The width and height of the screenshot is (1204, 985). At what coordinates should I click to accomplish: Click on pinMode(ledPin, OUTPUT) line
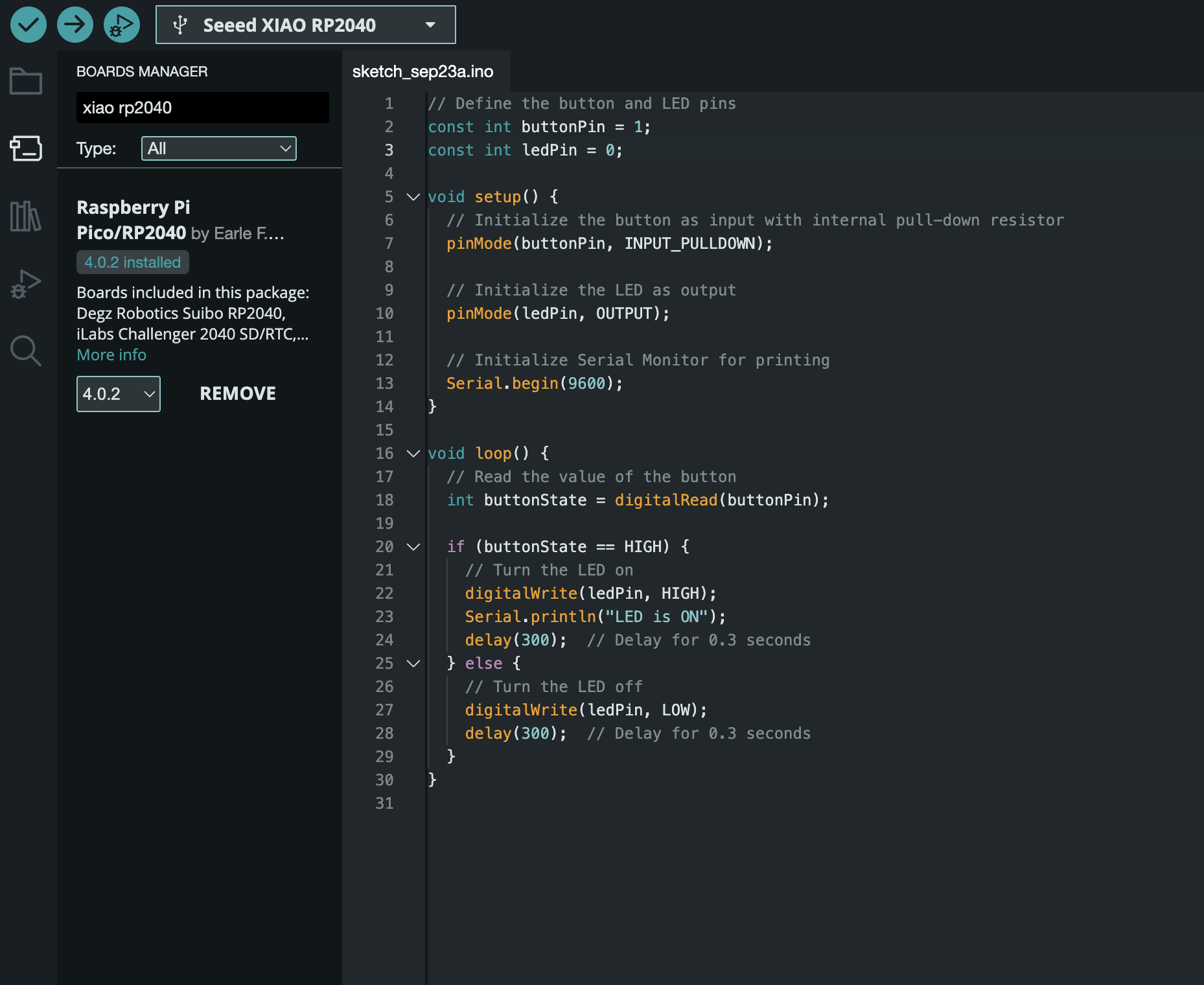[558, 314]
